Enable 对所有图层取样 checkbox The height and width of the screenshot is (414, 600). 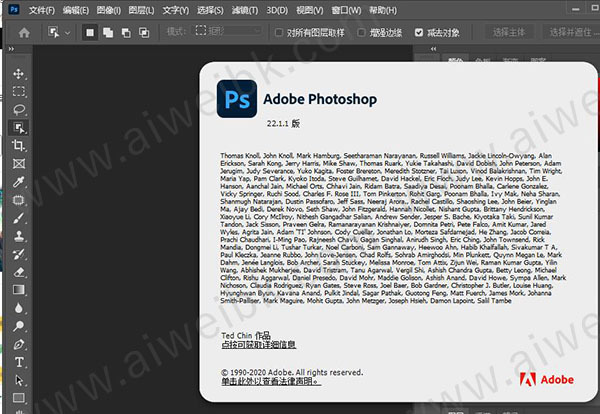point(279,33)
